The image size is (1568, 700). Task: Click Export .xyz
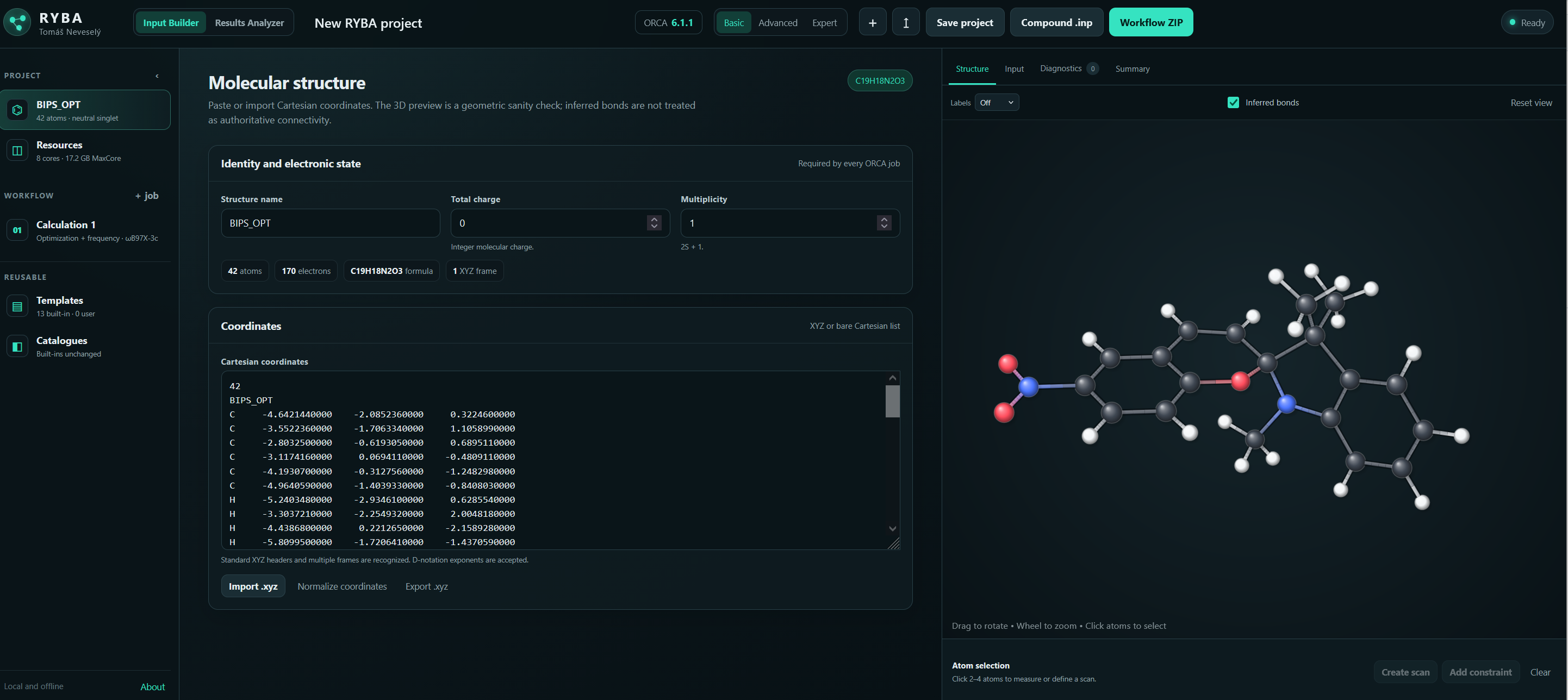coord(426,586)
